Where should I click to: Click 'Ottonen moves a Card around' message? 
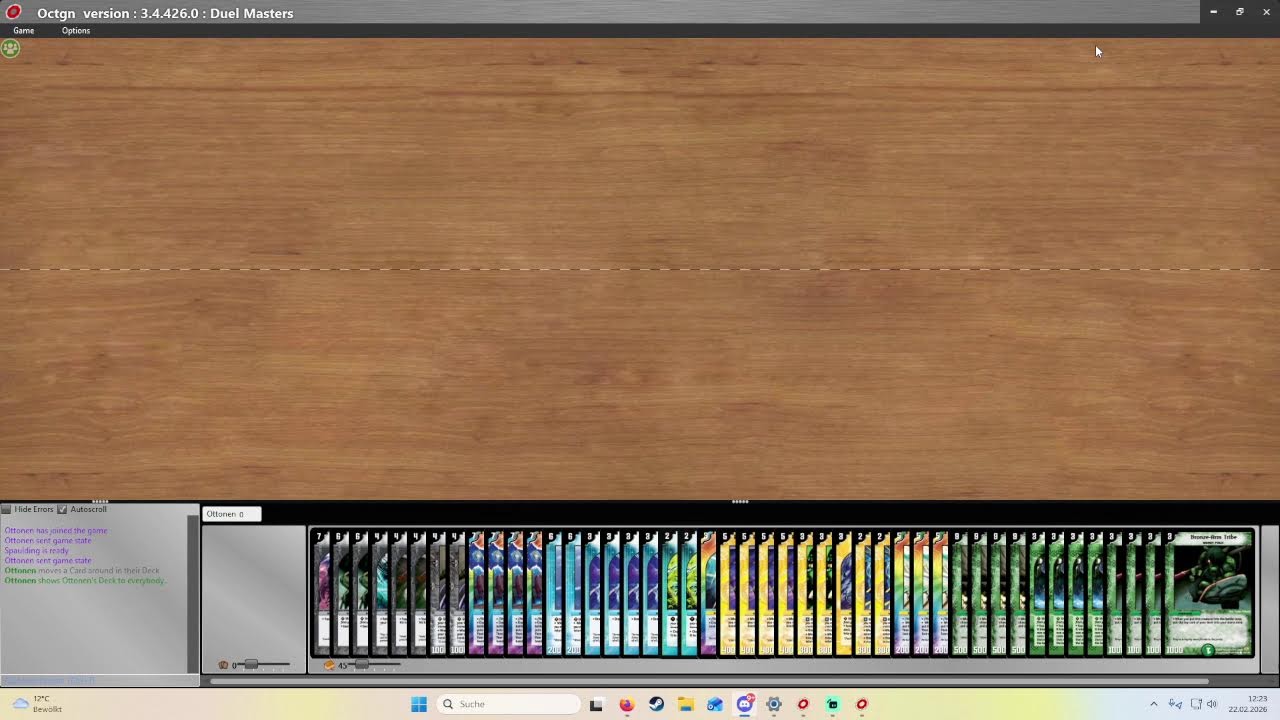pos(82,571)
